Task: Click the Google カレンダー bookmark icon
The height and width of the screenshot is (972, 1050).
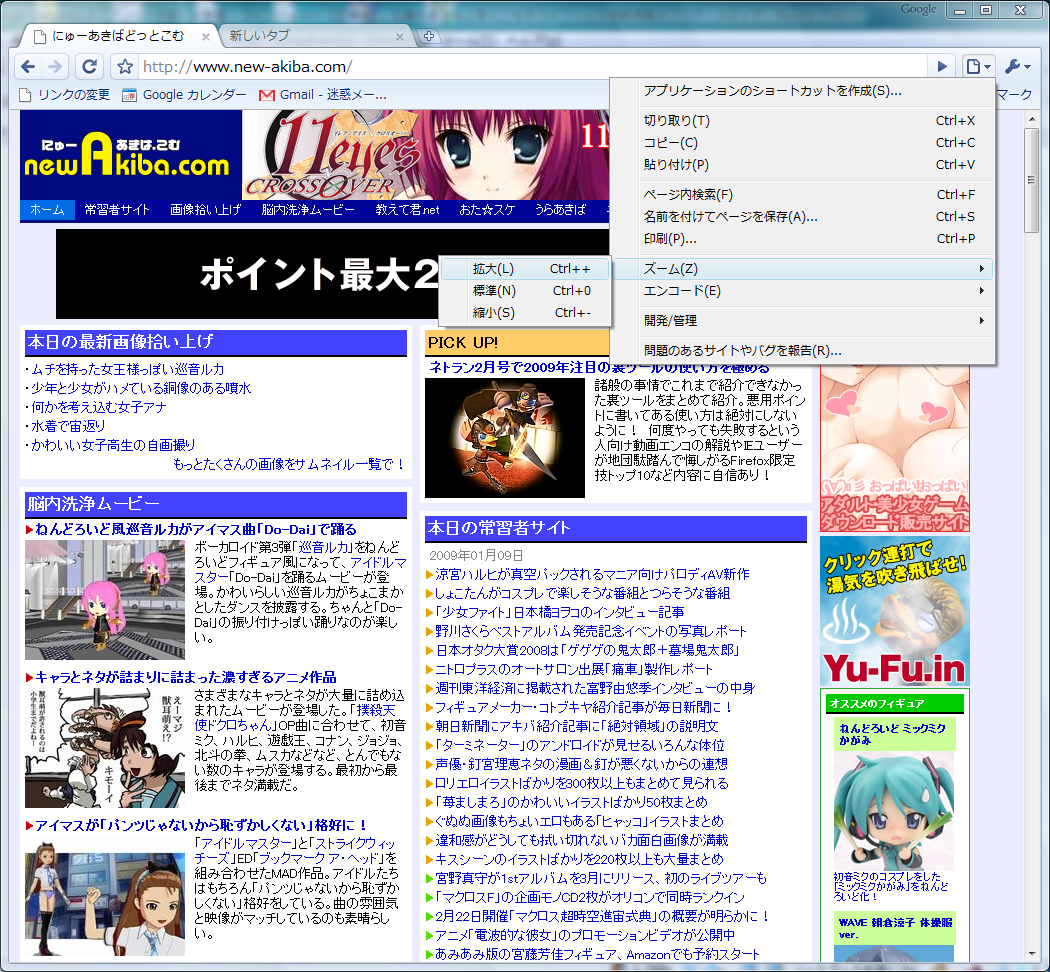Action: point(129,95)
